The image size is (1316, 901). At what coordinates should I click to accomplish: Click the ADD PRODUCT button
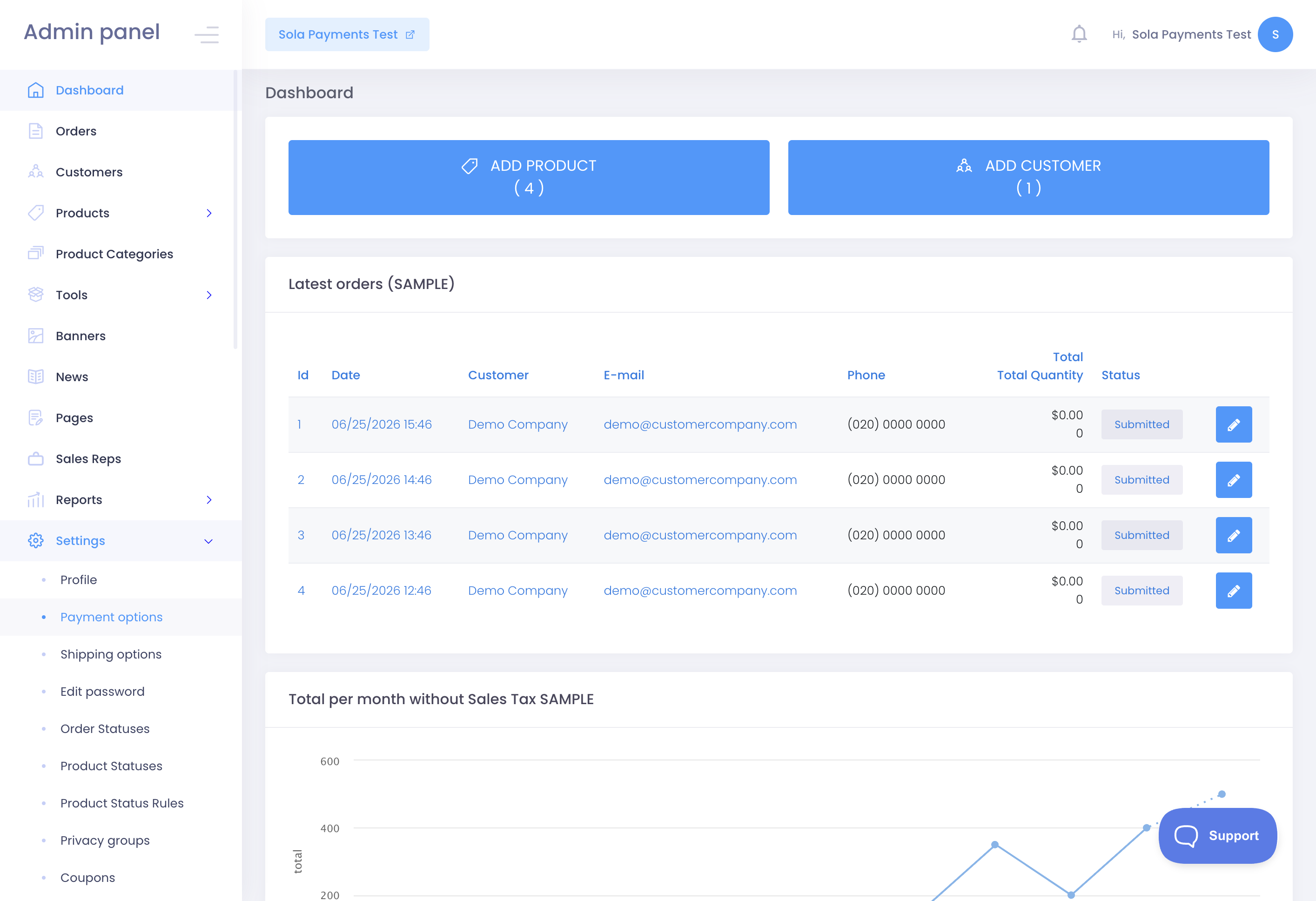[x=529, y=177]
